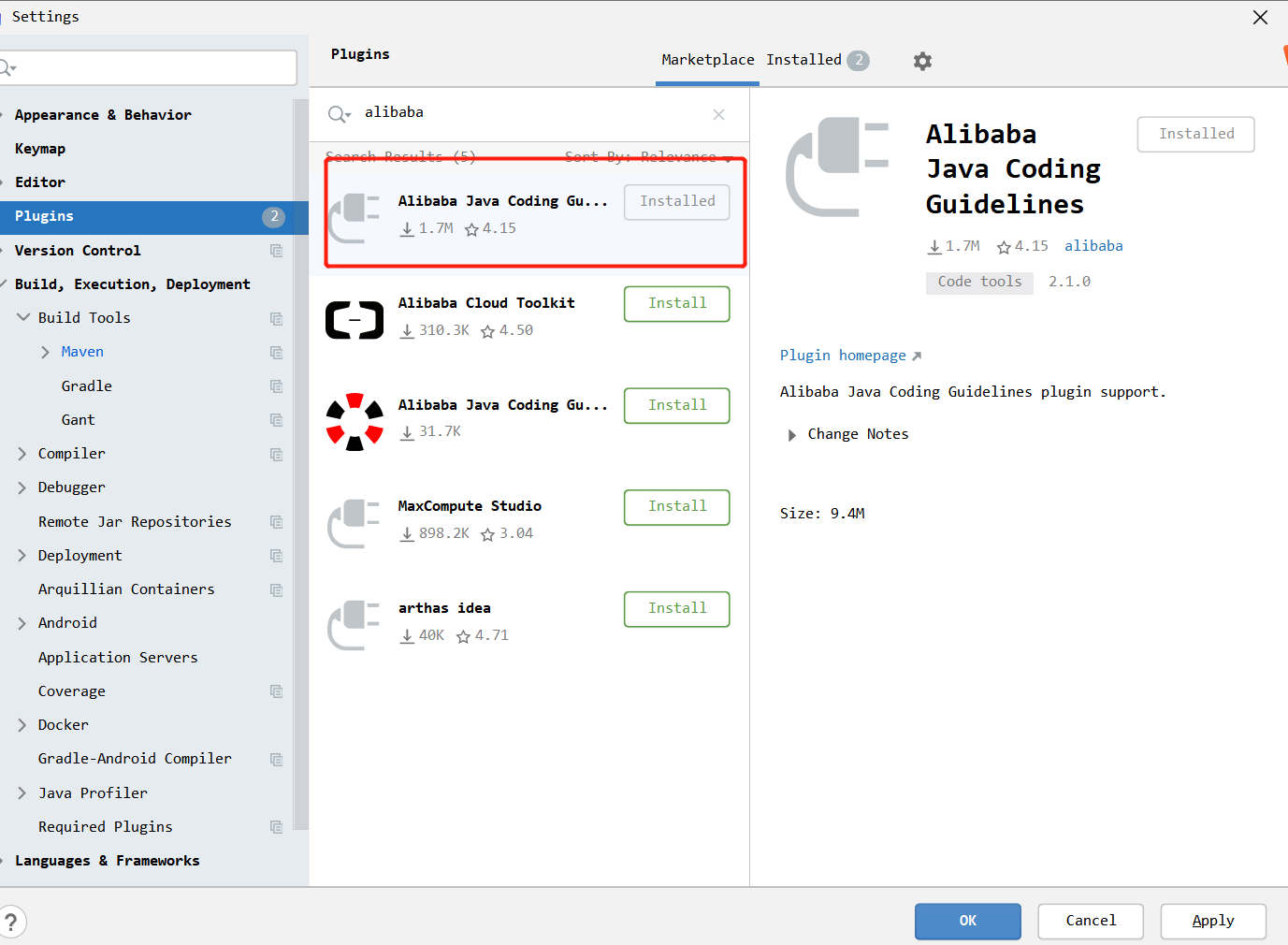Open the Editor settings category
Image resolution: width=1288 pixels, height=945 pixels.
click(x=40, y=182)
